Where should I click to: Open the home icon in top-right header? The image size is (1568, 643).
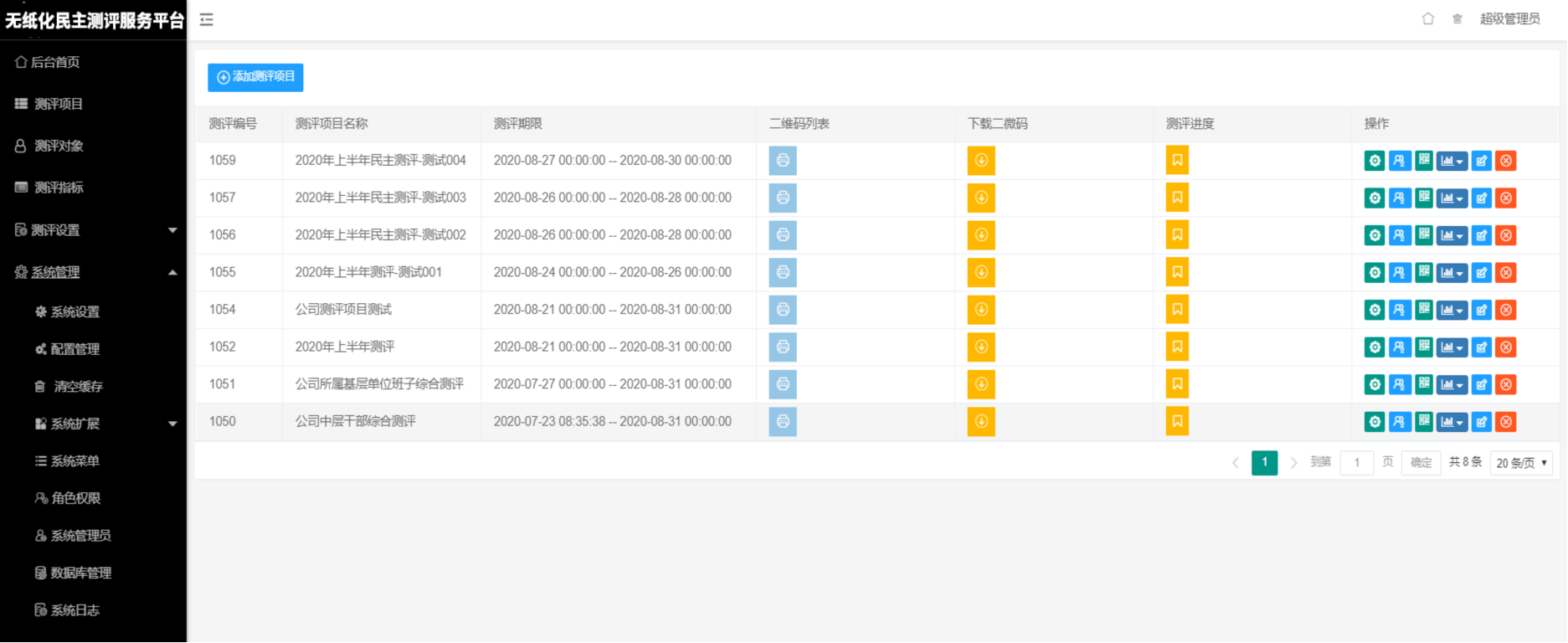tap(1428, 19)
